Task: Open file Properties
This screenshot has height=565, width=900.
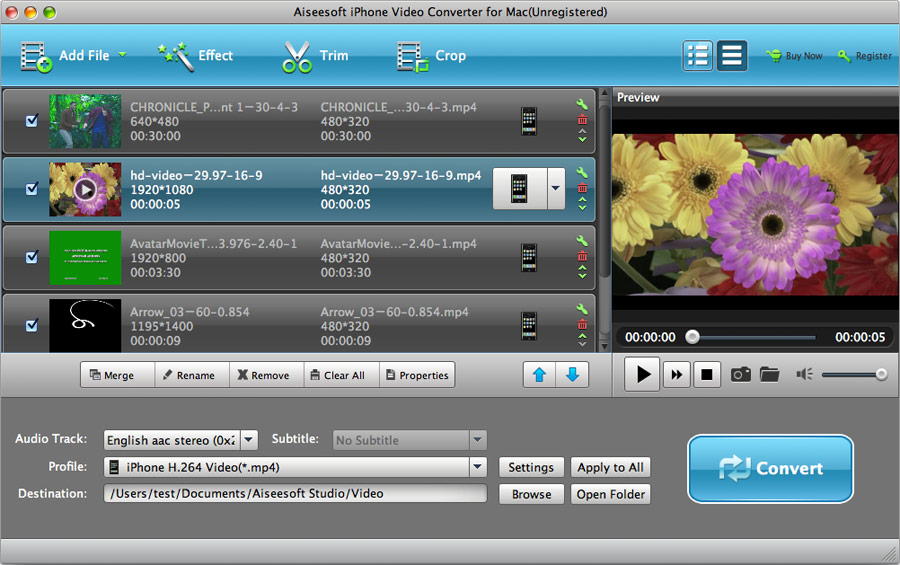Action: pos(417,375)
